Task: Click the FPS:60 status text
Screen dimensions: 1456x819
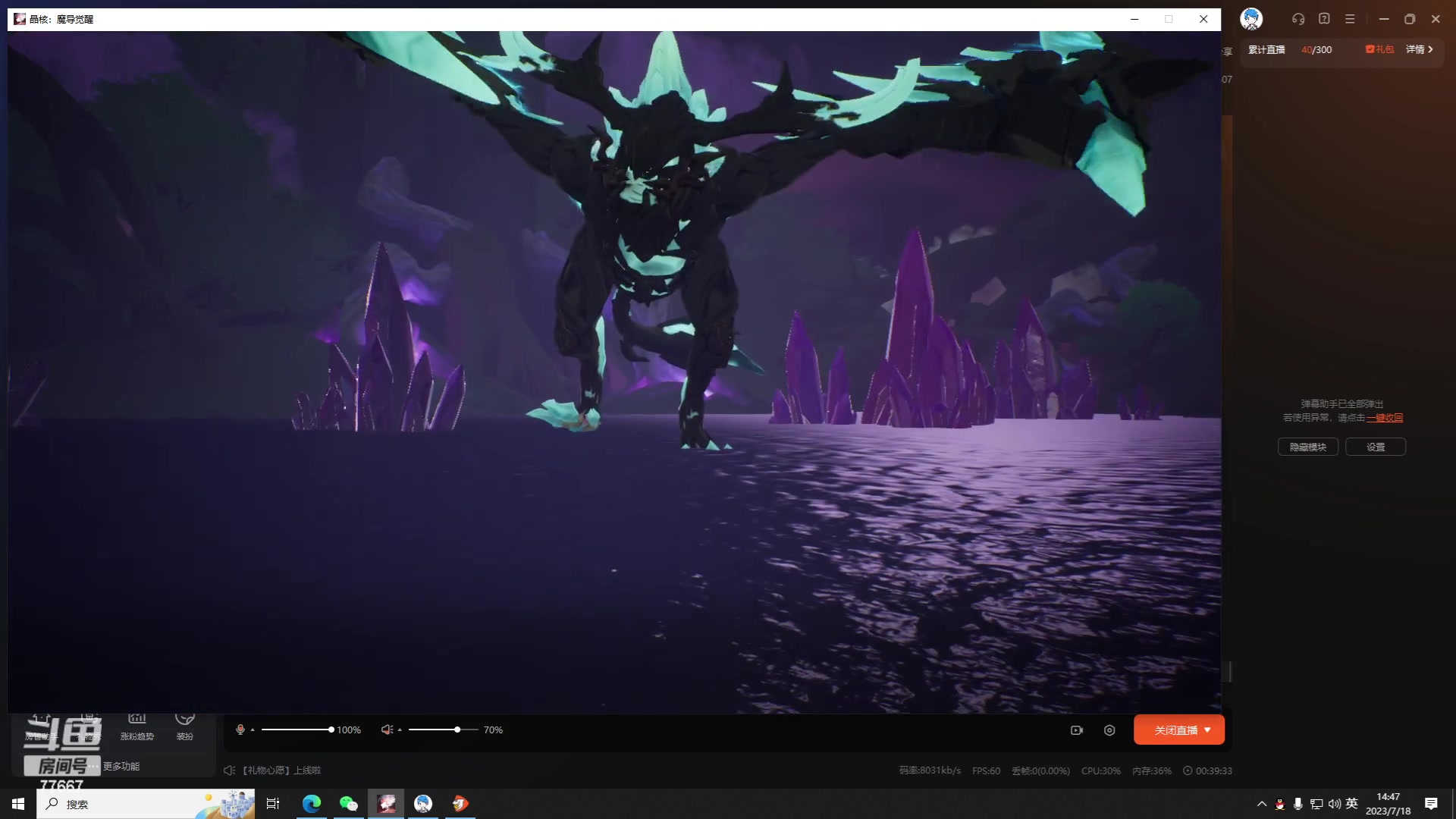Action: tap(986, 770)
